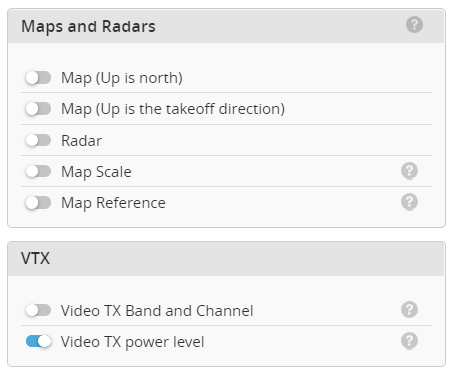The height and width of the screenshot is (375, 454).
Task: Select the Radar label text
Action: 81,141
